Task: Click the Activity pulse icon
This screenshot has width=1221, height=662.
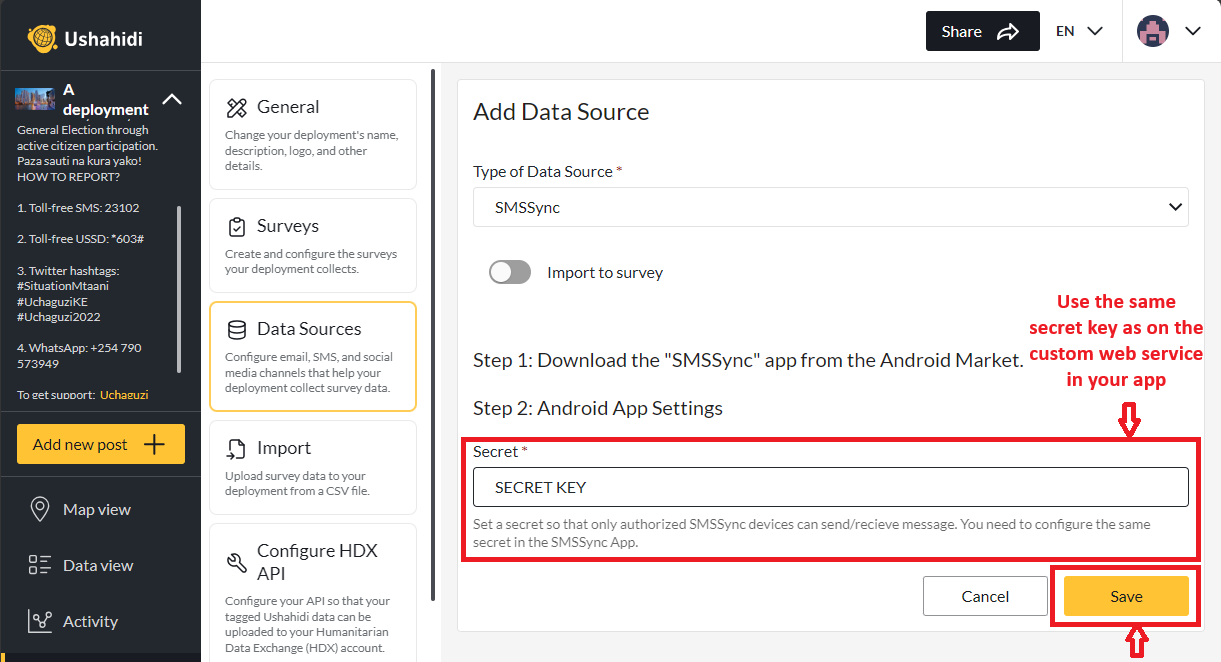Action: [x=41, y=621]
